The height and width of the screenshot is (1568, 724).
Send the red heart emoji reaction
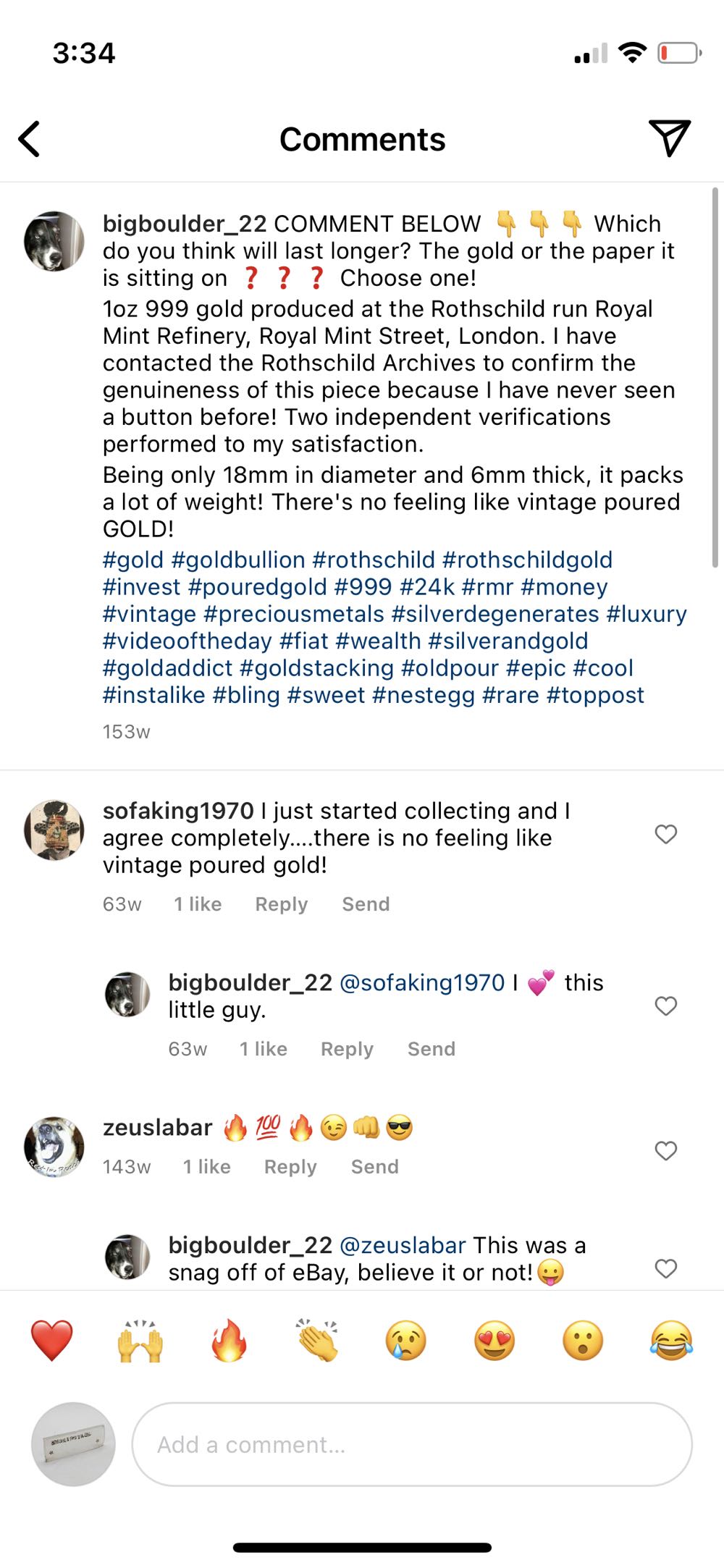(51, 1340)
